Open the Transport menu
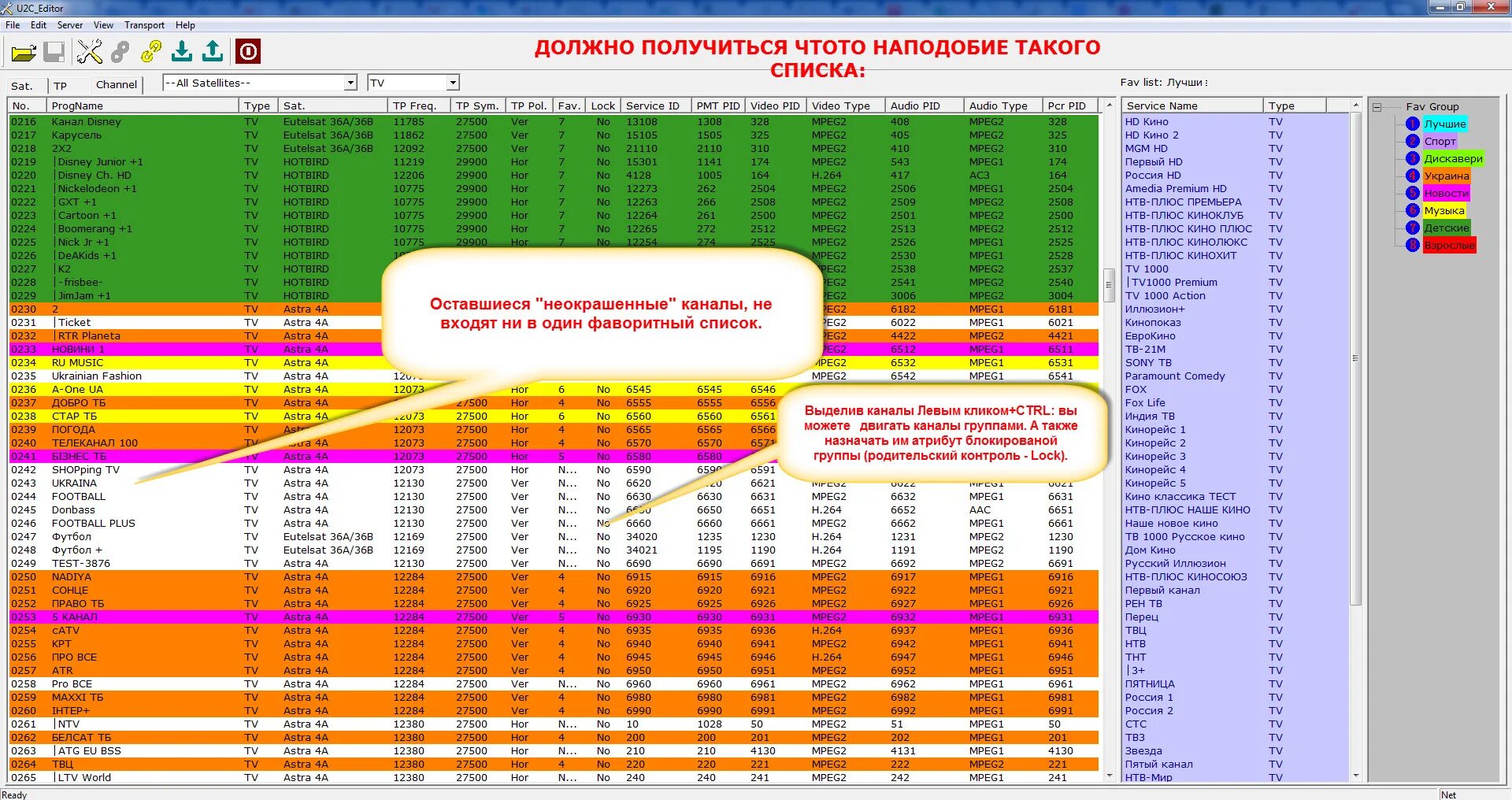 pyautogui.click(x=144, y=25)
